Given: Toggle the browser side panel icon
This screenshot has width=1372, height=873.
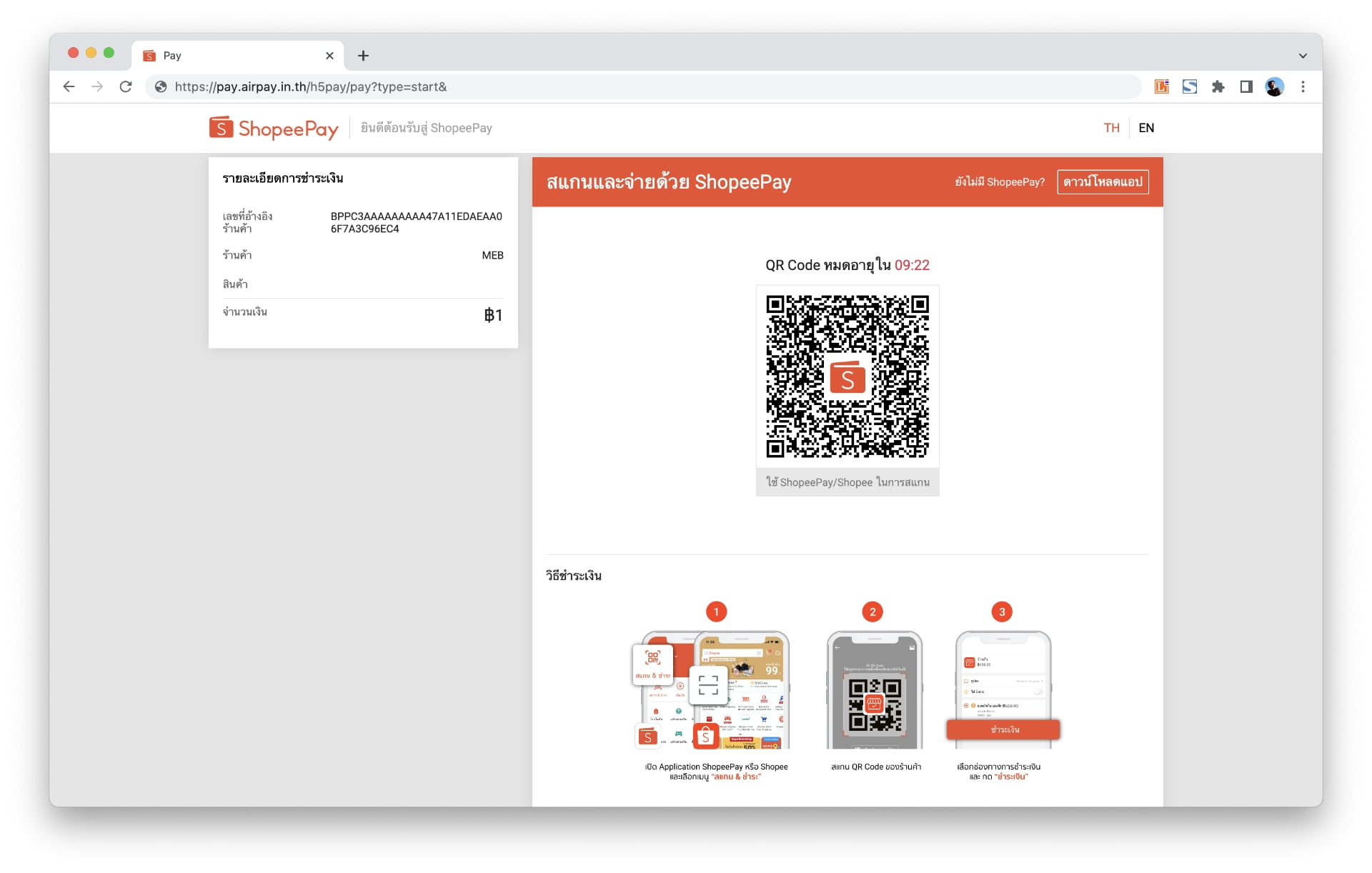Looking at the screenshot, I should [1246, 86].
